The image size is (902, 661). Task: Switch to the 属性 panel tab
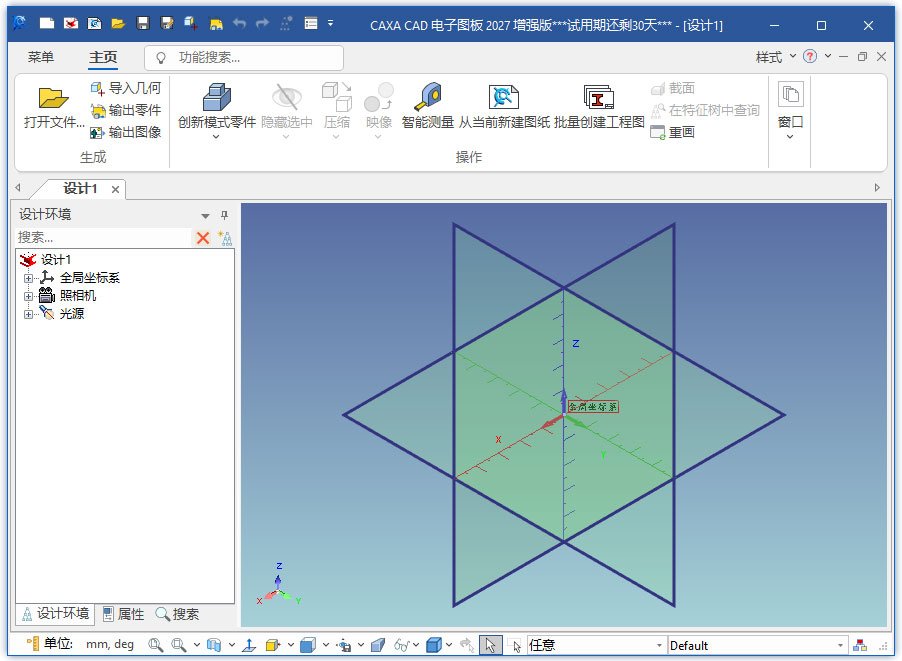pos(124,614)
